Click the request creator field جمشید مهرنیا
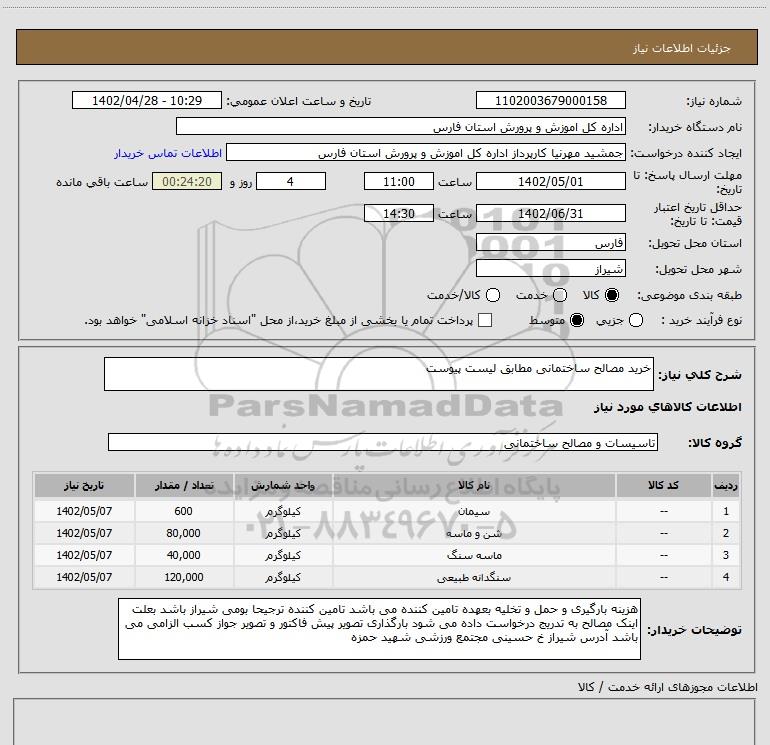 [425, 153]
